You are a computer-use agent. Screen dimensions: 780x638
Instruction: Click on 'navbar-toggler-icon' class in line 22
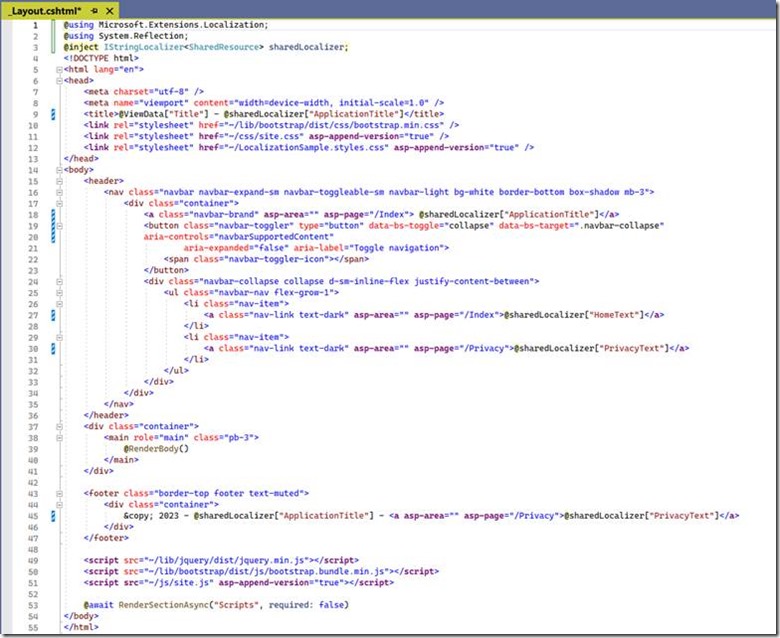(276, 259)
